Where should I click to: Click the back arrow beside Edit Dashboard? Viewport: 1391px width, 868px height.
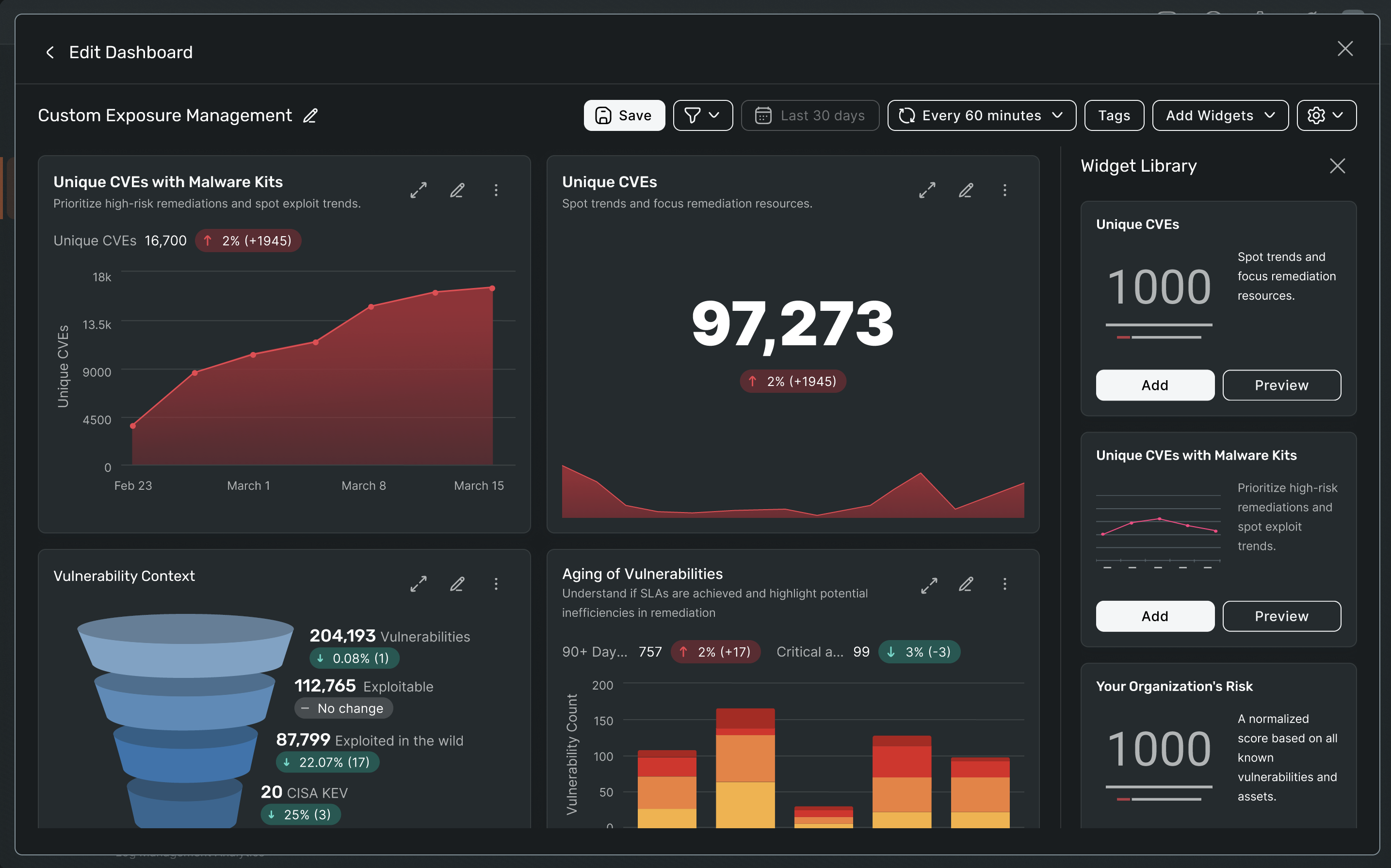pos(50,52)
